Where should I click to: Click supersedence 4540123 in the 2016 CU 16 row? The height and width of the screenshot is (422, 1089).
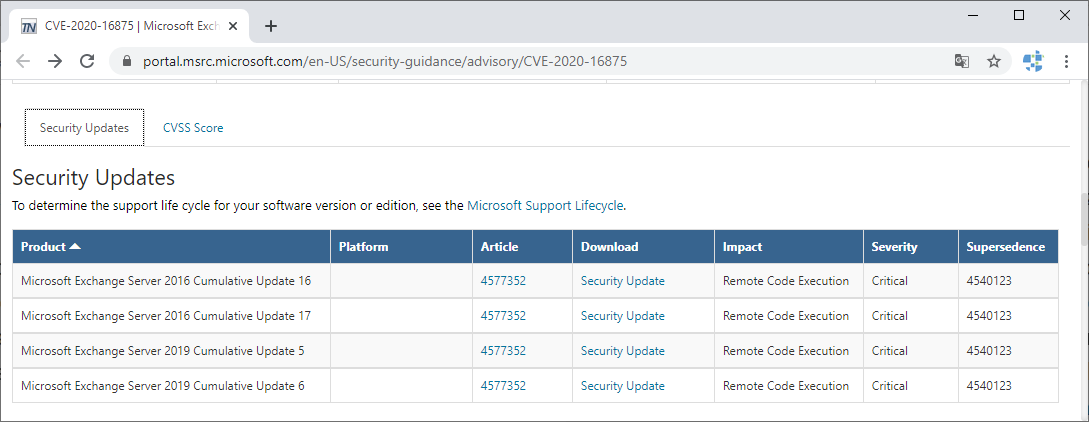[x=989, y=280]
